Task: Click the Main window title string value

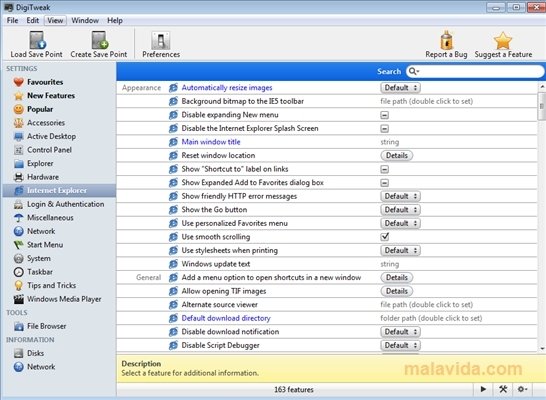Action: (390, 142)
